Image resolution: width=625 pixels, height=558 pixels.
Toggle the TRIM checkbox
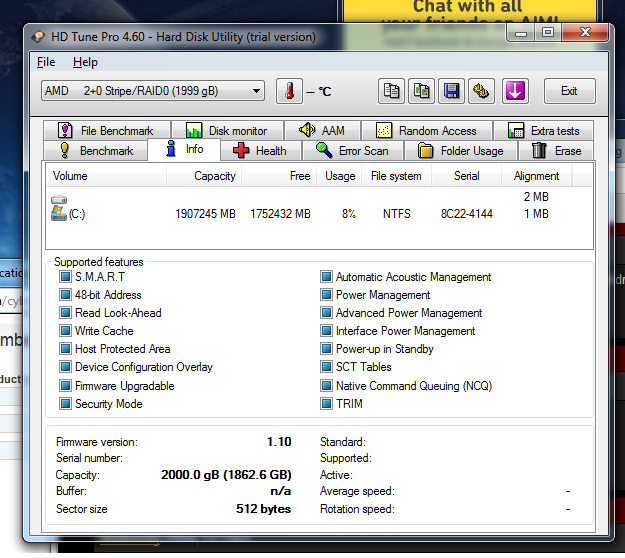(x=326, y=404)
